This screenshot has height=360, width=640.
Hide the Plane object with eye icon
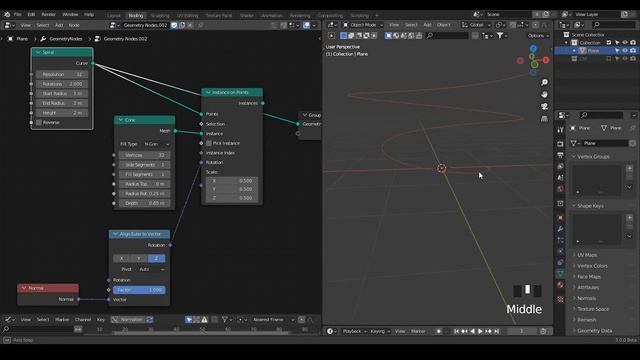click(x=625, y=51)
